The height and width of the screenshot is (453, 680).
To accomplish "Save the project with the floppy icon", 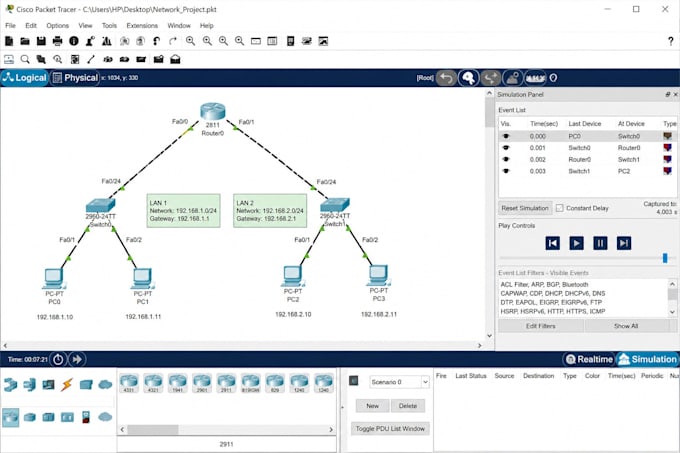I will (x=41, y=41).
